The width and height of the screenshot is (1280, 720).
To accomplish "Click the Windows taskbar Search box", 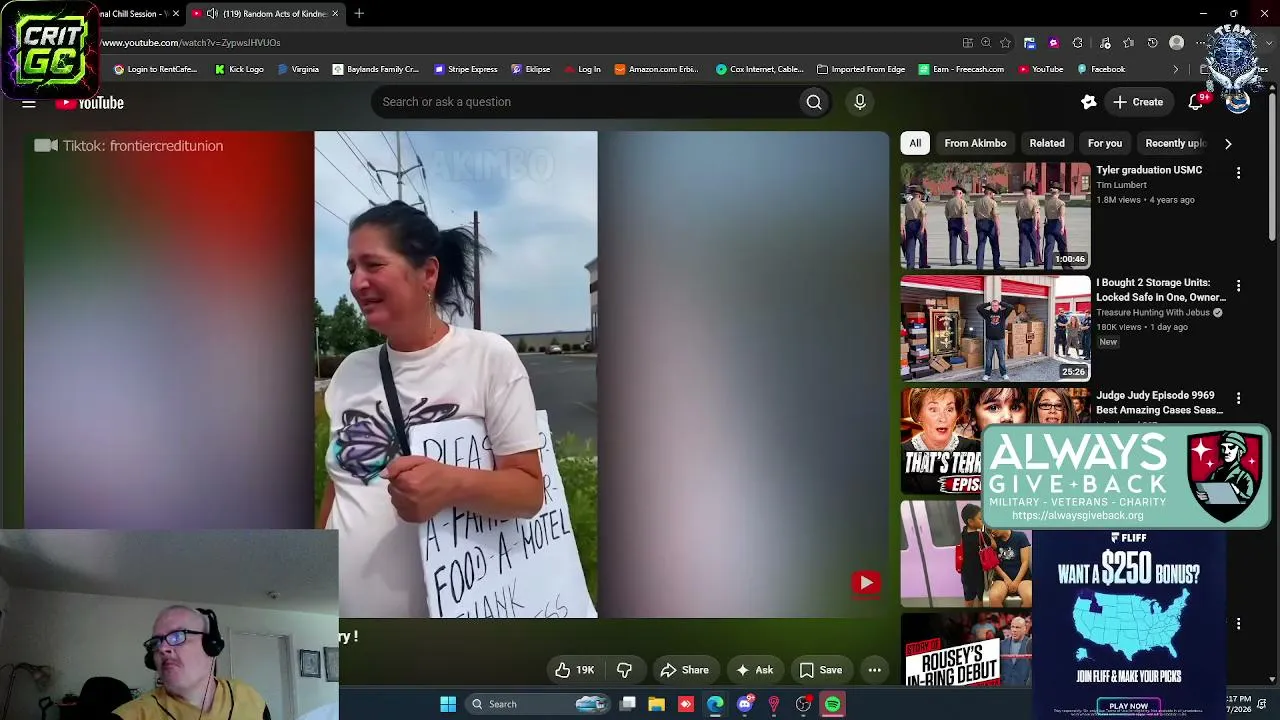I will tap(538, 704).
